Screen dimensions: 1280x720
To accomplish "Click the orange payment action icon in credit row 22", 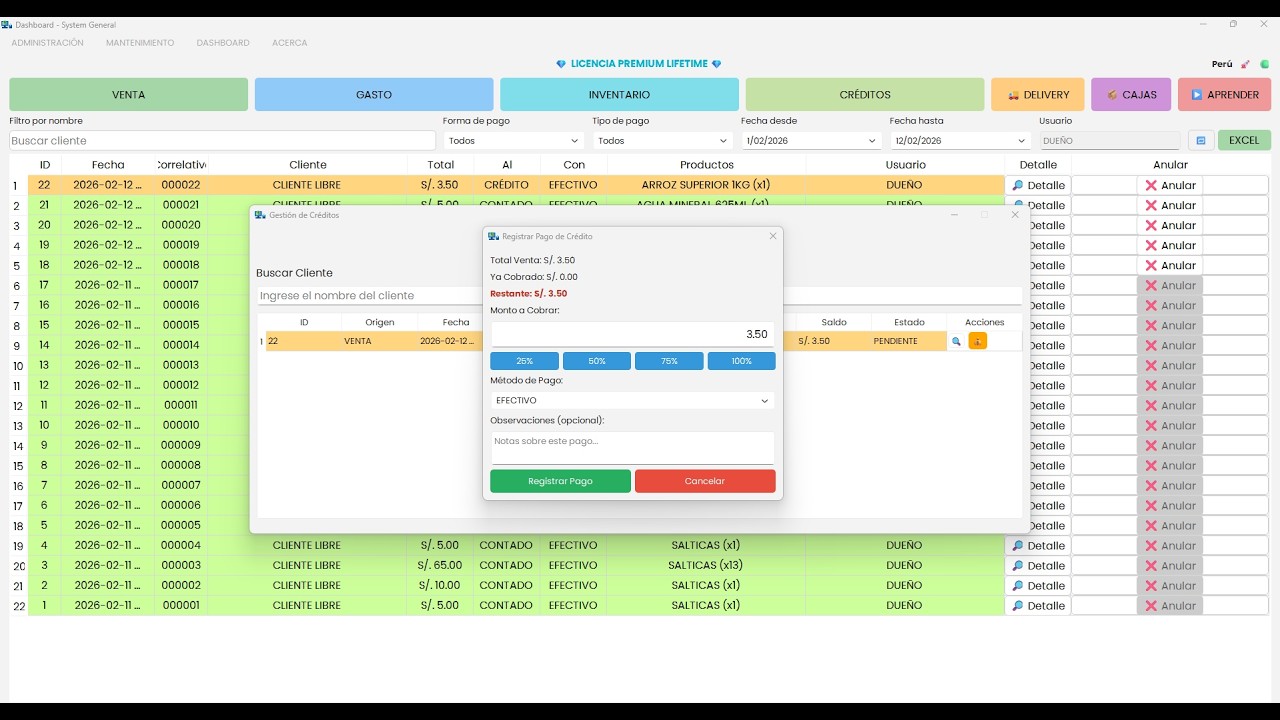I will pos(977,341).
